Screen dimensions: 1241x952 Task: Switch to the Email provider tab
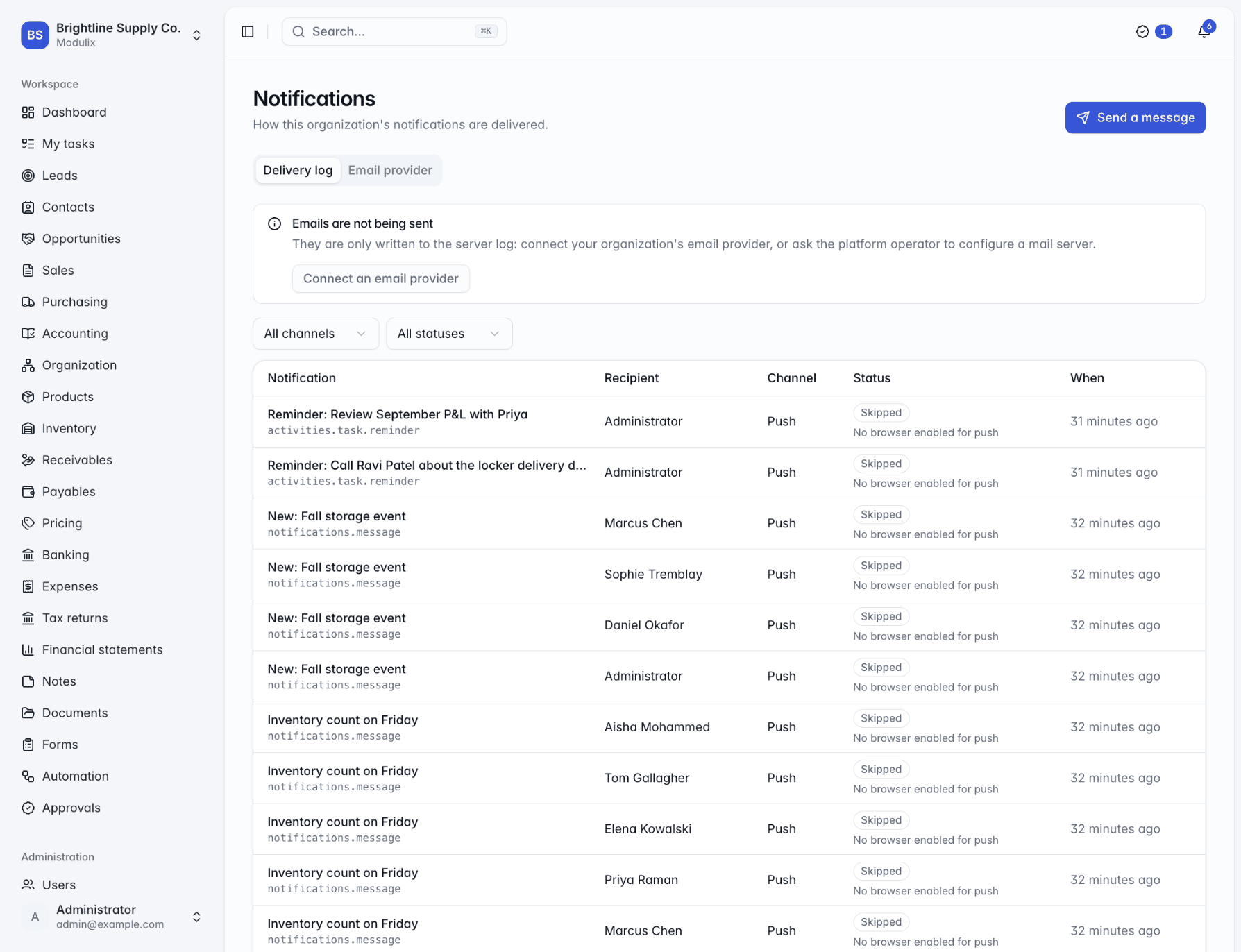click(x=390, y=170)
